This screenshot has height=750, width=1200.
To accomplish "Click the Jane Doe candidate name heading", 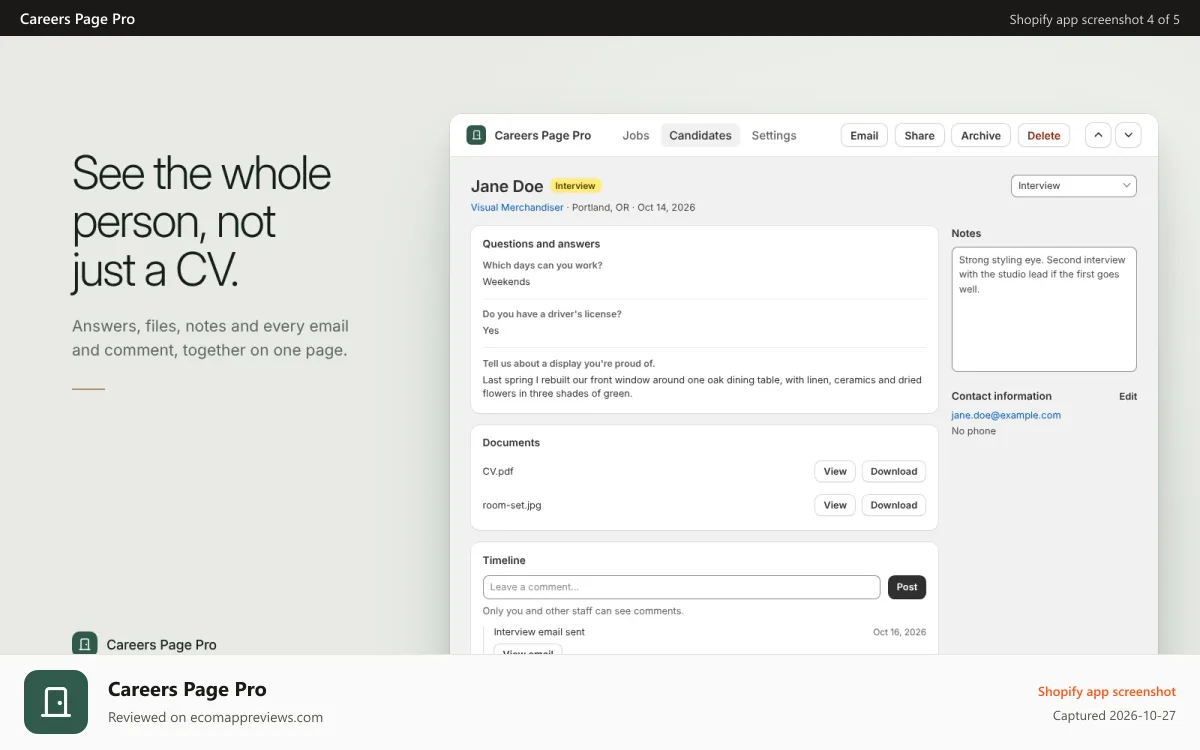I will 507,186.
